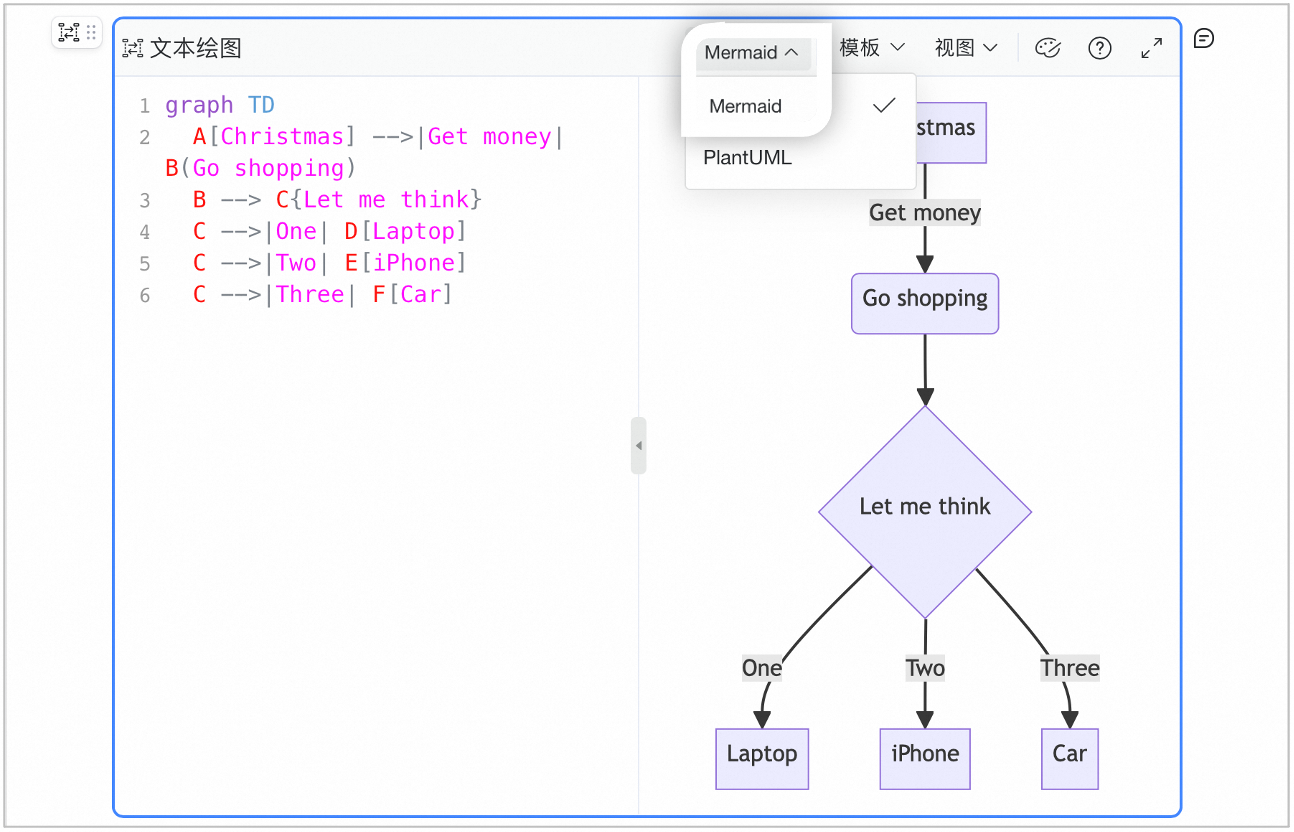Click the 'Go shopping' diagram node
1294x832 pixels.
925,304
